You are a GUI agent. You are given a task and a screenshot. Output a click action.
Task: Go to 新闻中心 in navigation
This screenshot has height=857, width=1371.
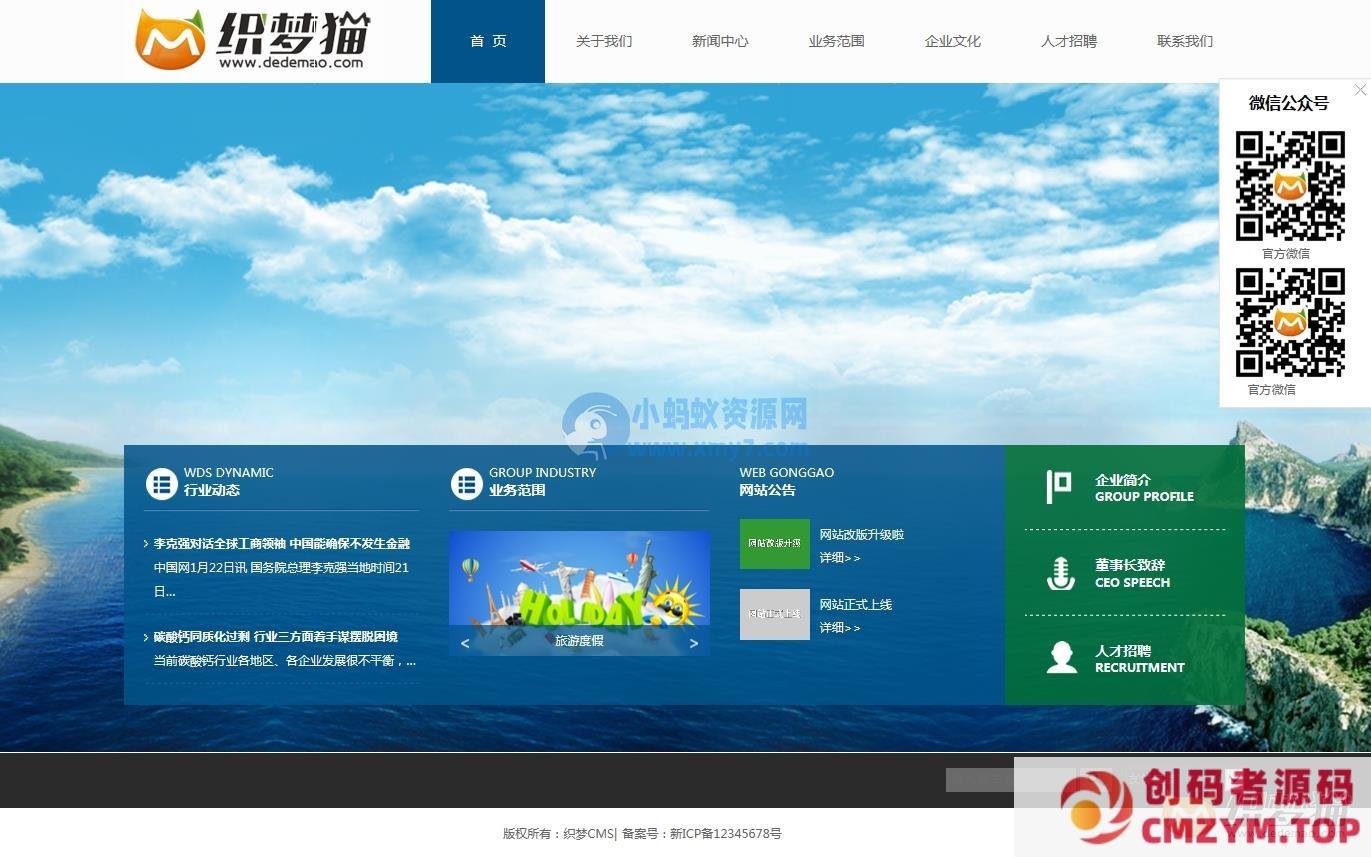tap(720, 41)
